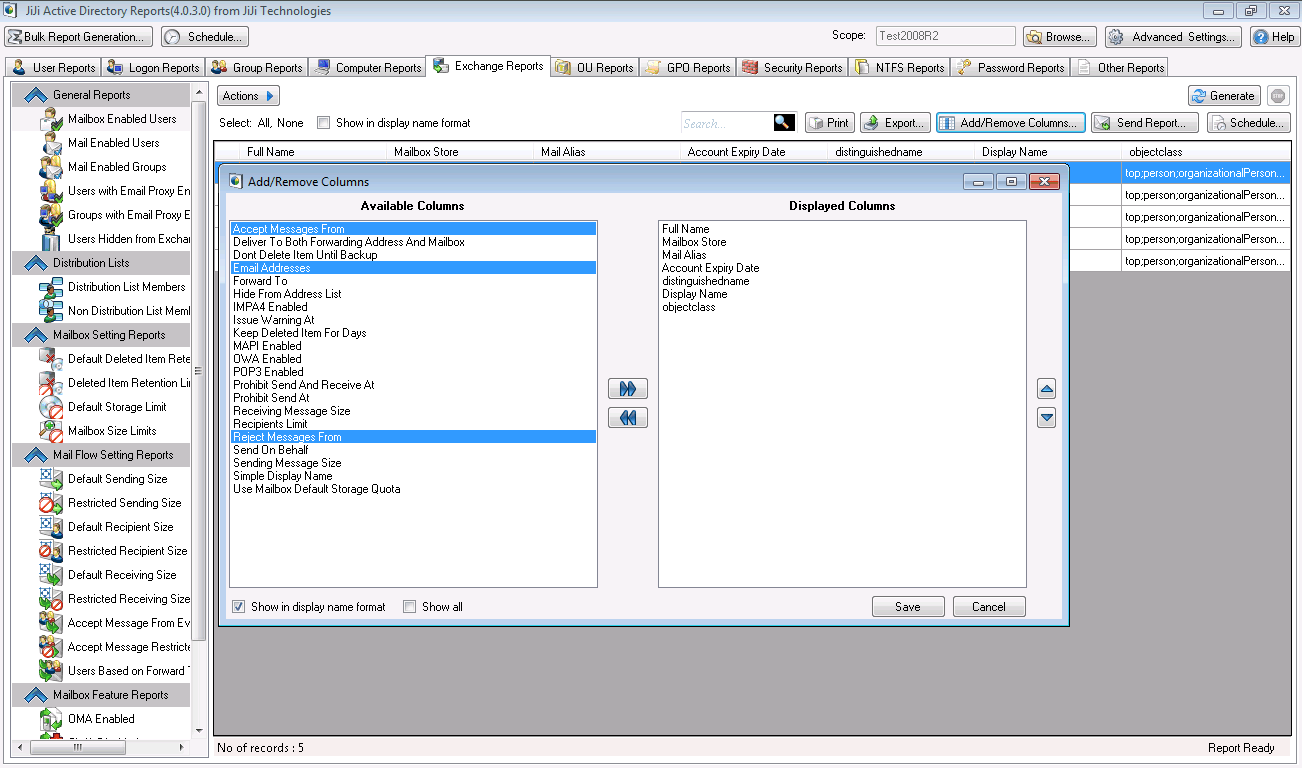The width and height of the screenshot is (1302, 768).
Task: Click OMA Enabled report icon
Action: 52,719
